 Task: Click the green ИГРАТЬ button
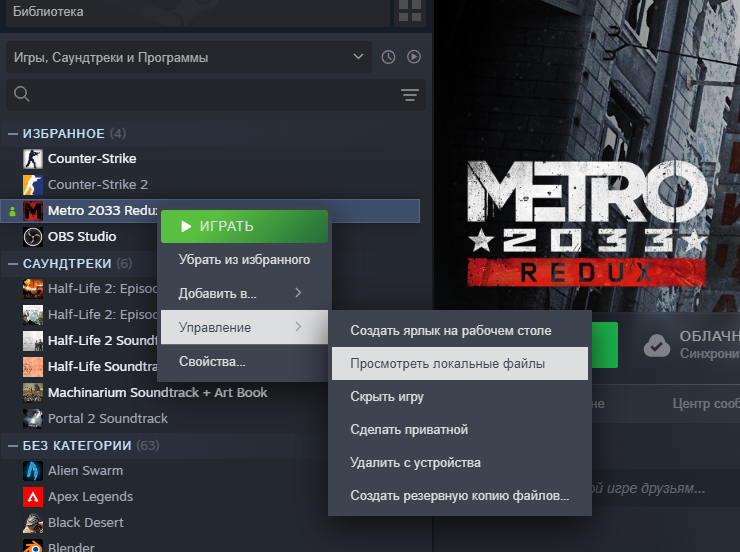(244, 226)
